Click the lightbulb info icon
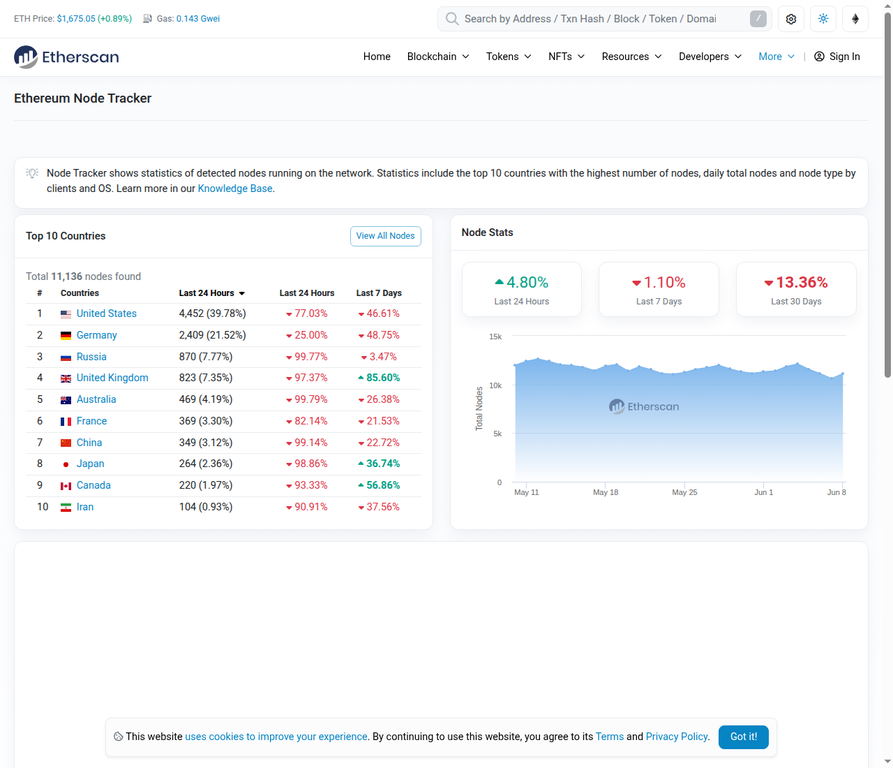 pyautogui.click(x=32, y=173)
